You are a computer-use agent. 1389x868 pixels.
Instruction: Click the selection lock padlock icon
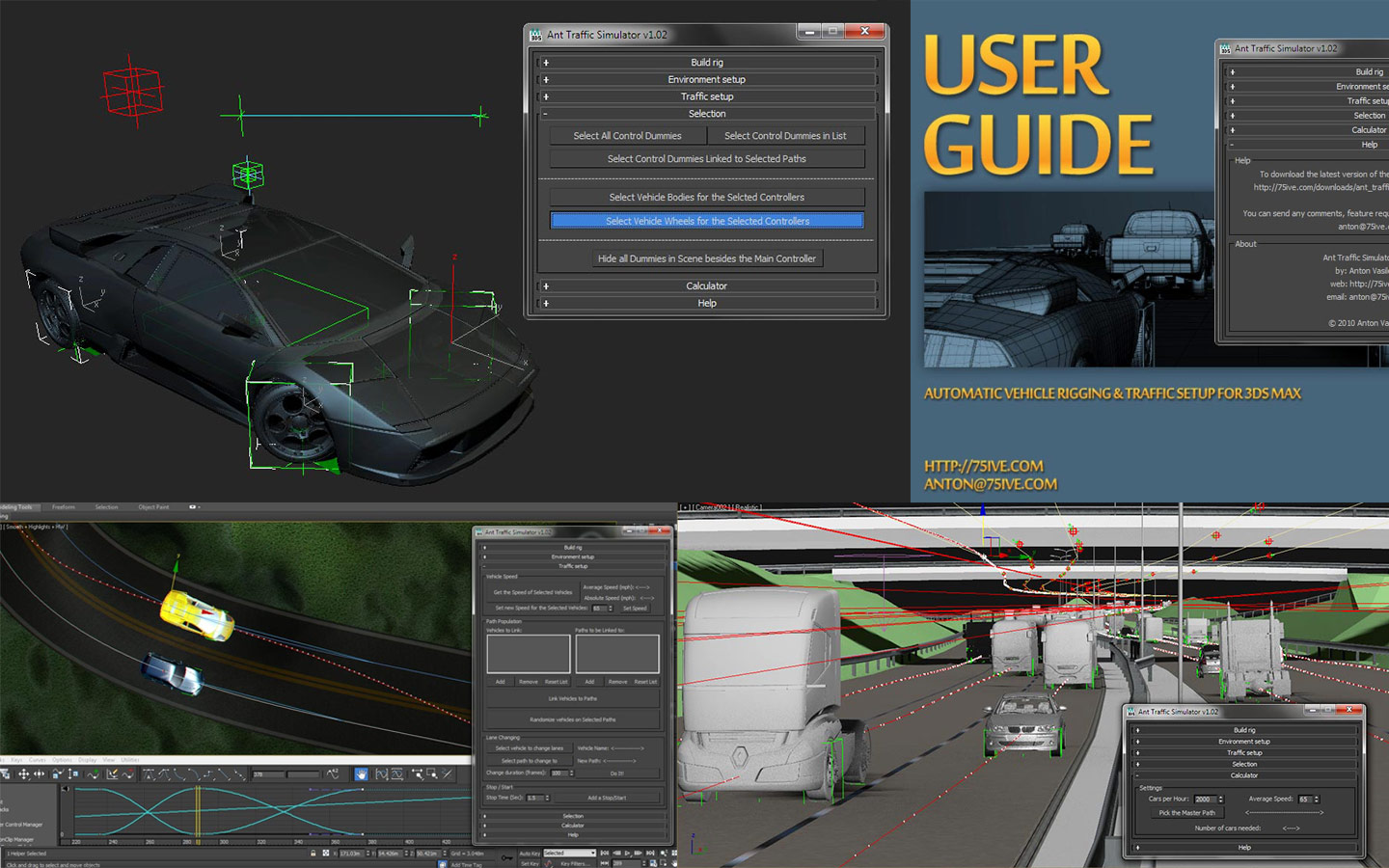[x=313, y=854]
